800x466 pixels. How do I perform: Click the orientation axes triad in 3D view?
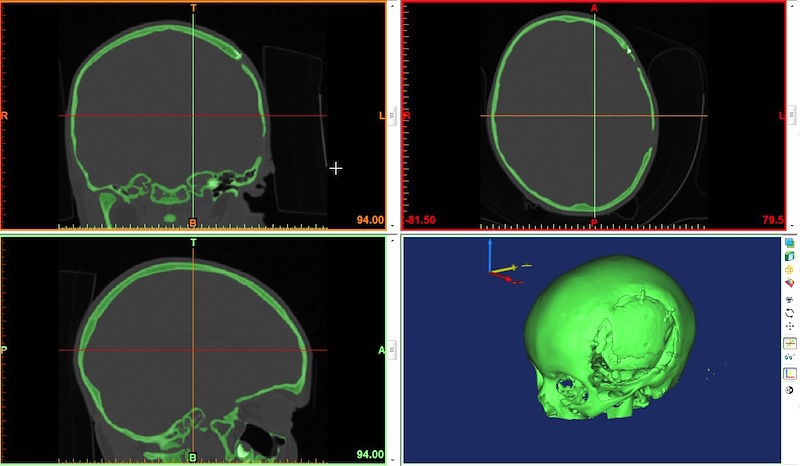[505, 267]
